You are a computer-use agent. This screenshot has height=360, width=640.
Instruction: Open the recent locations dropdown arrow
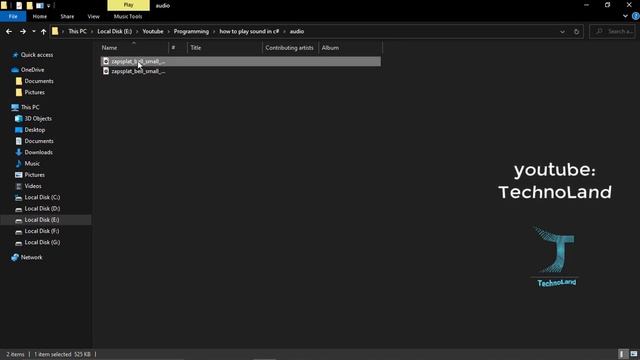(34, 31)
